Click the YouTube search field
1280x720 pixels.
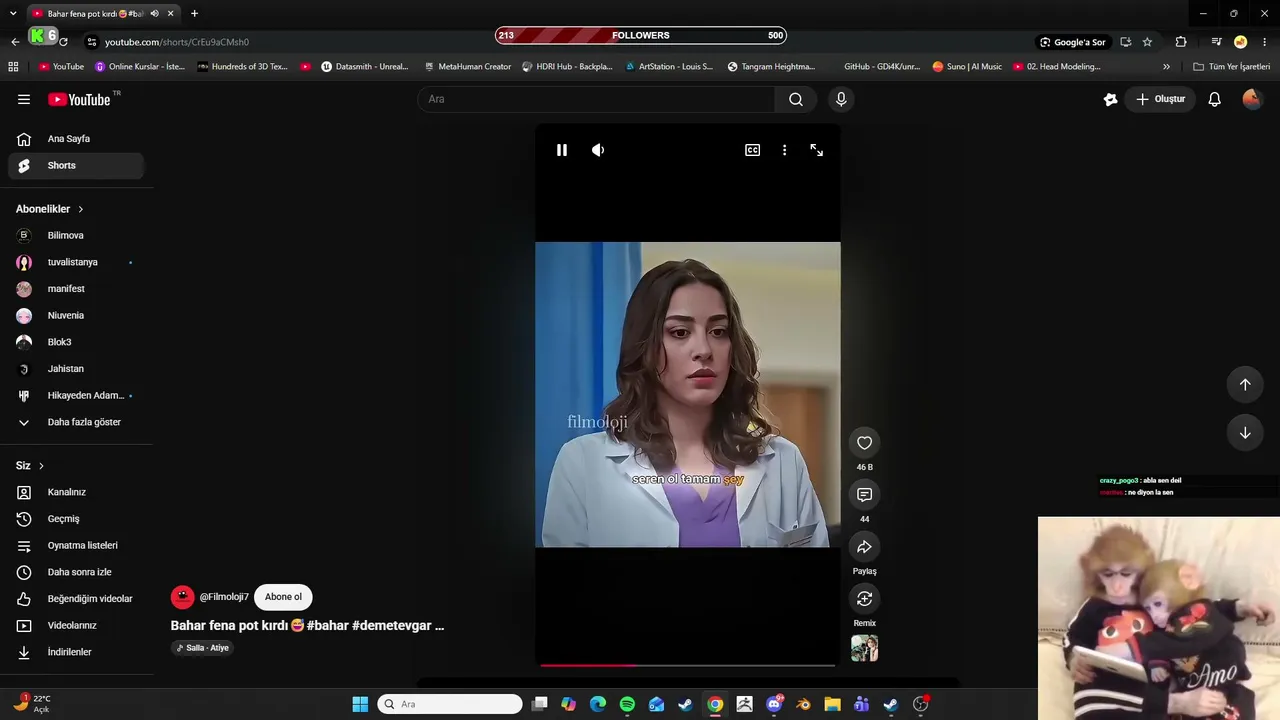596,99
